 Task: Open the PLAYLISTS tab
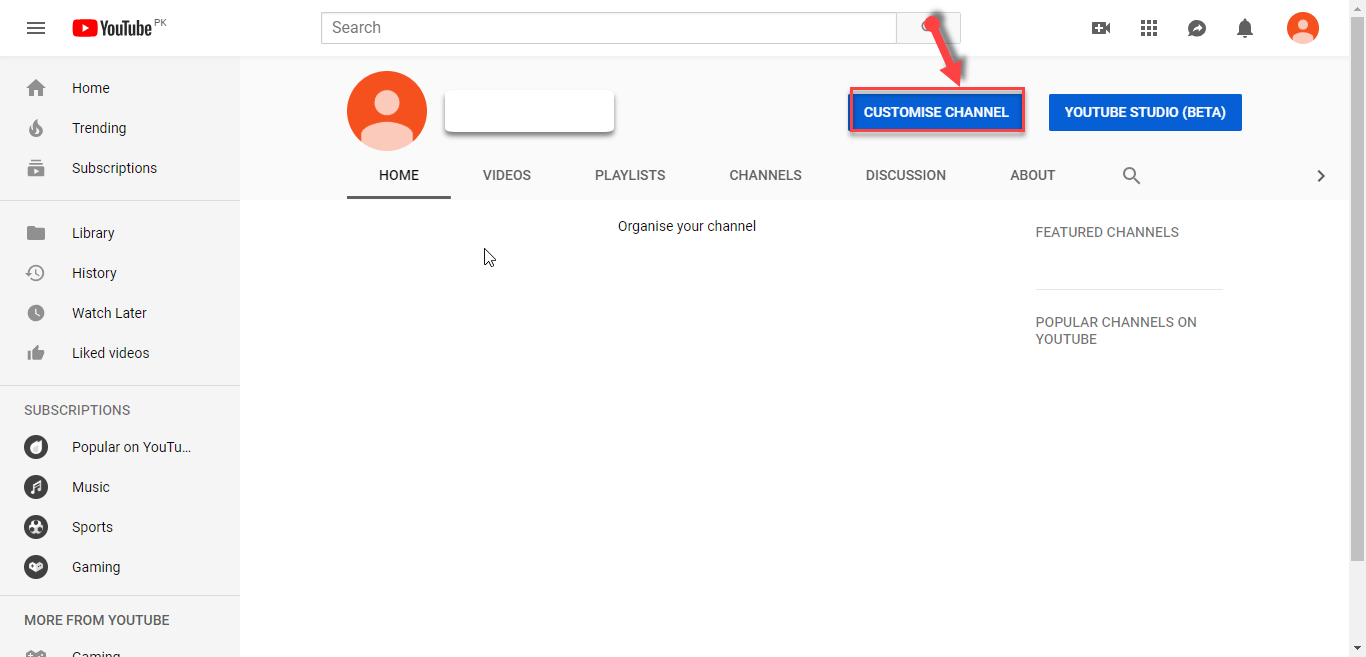coord(629,175)
